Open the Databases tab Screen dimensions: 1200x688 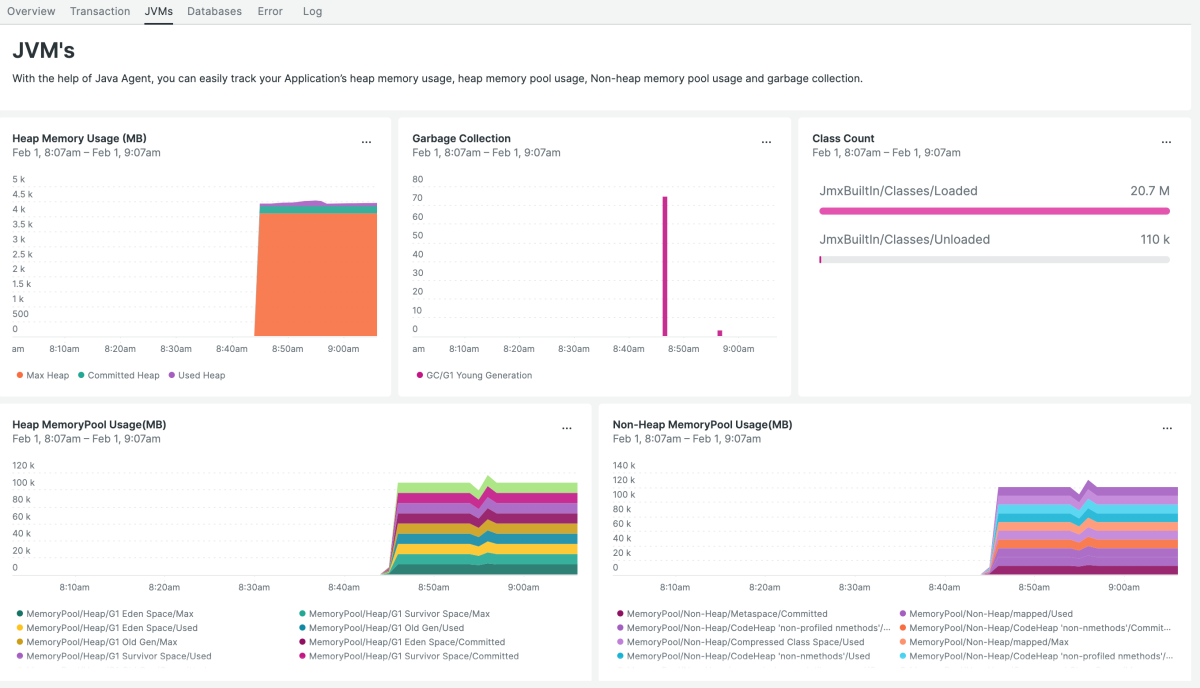[x=214, y=11]
